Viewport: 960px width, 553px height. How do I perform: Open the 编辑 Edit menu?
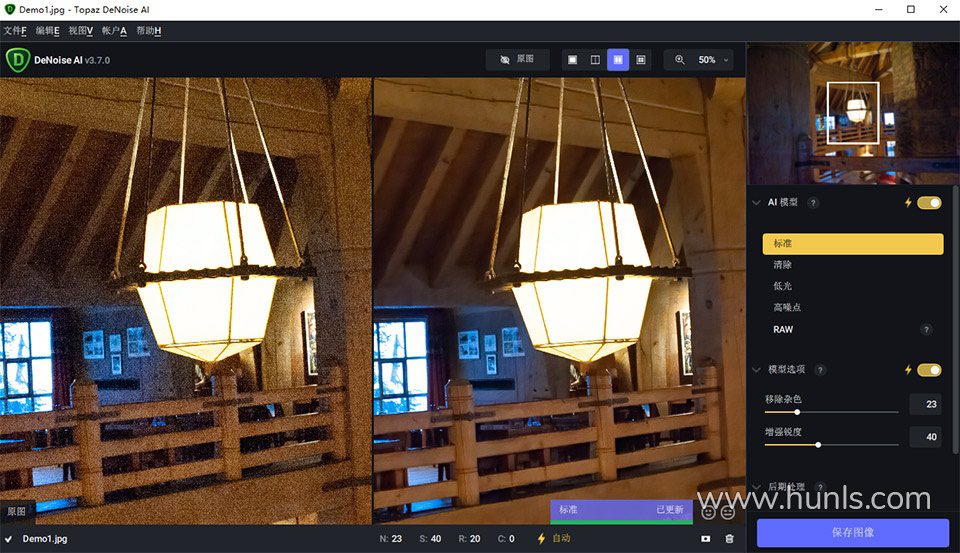(47, 31)
